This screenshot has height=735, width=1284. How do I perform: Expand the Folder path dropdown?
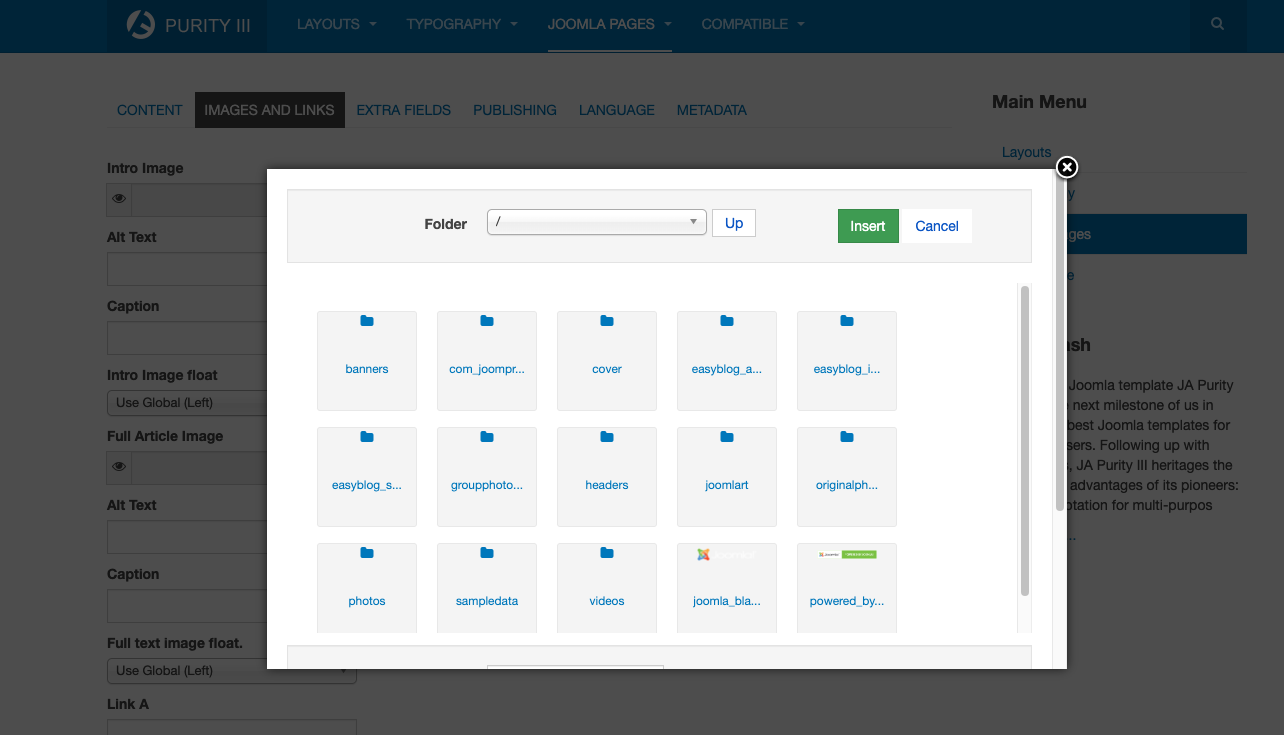596,222
